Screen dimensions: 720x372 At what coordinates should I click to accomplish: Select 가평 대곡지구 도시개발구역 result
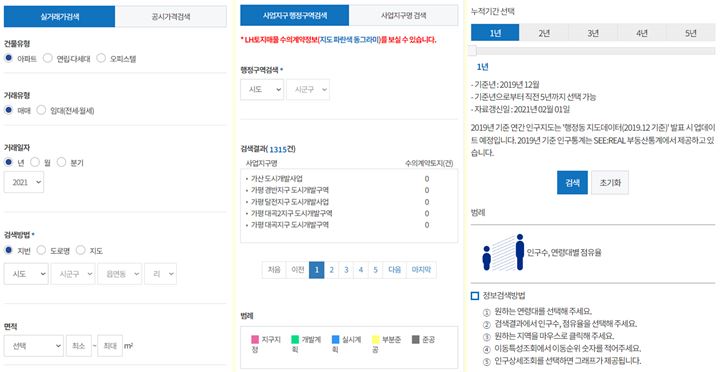pos(289,225)
